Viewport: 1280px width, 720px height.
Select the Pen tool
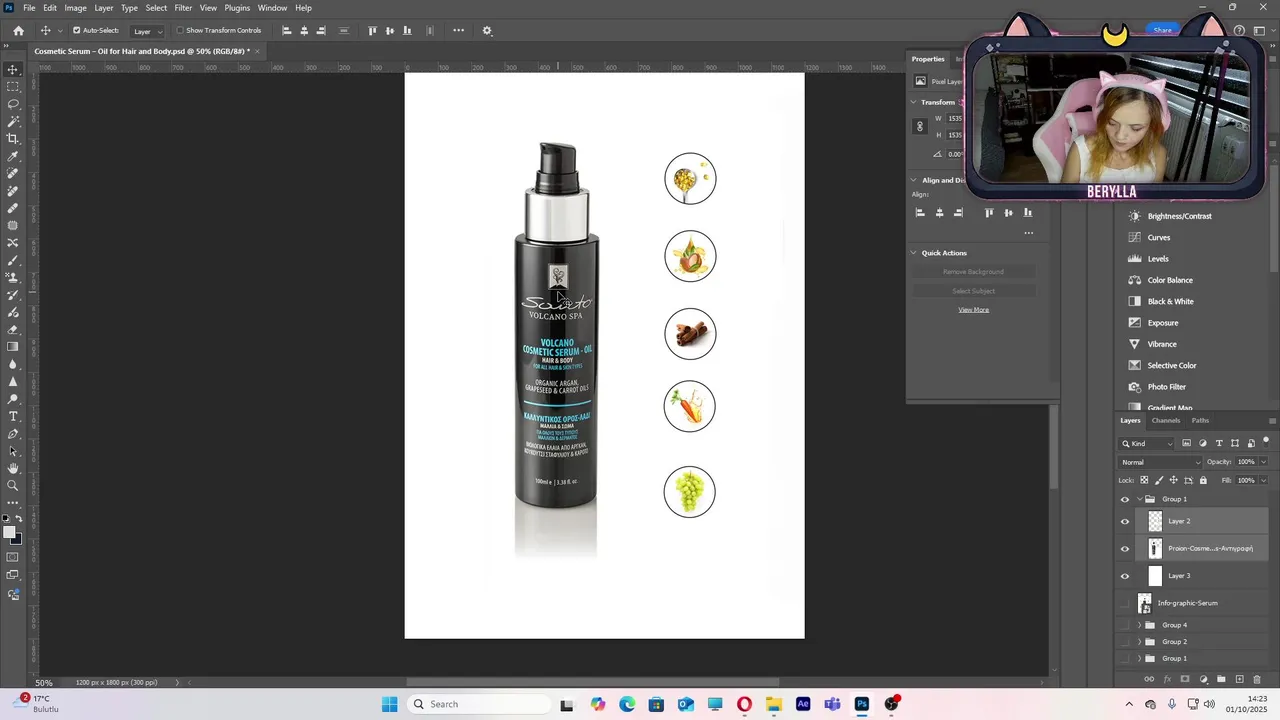[x=13, y=433]
